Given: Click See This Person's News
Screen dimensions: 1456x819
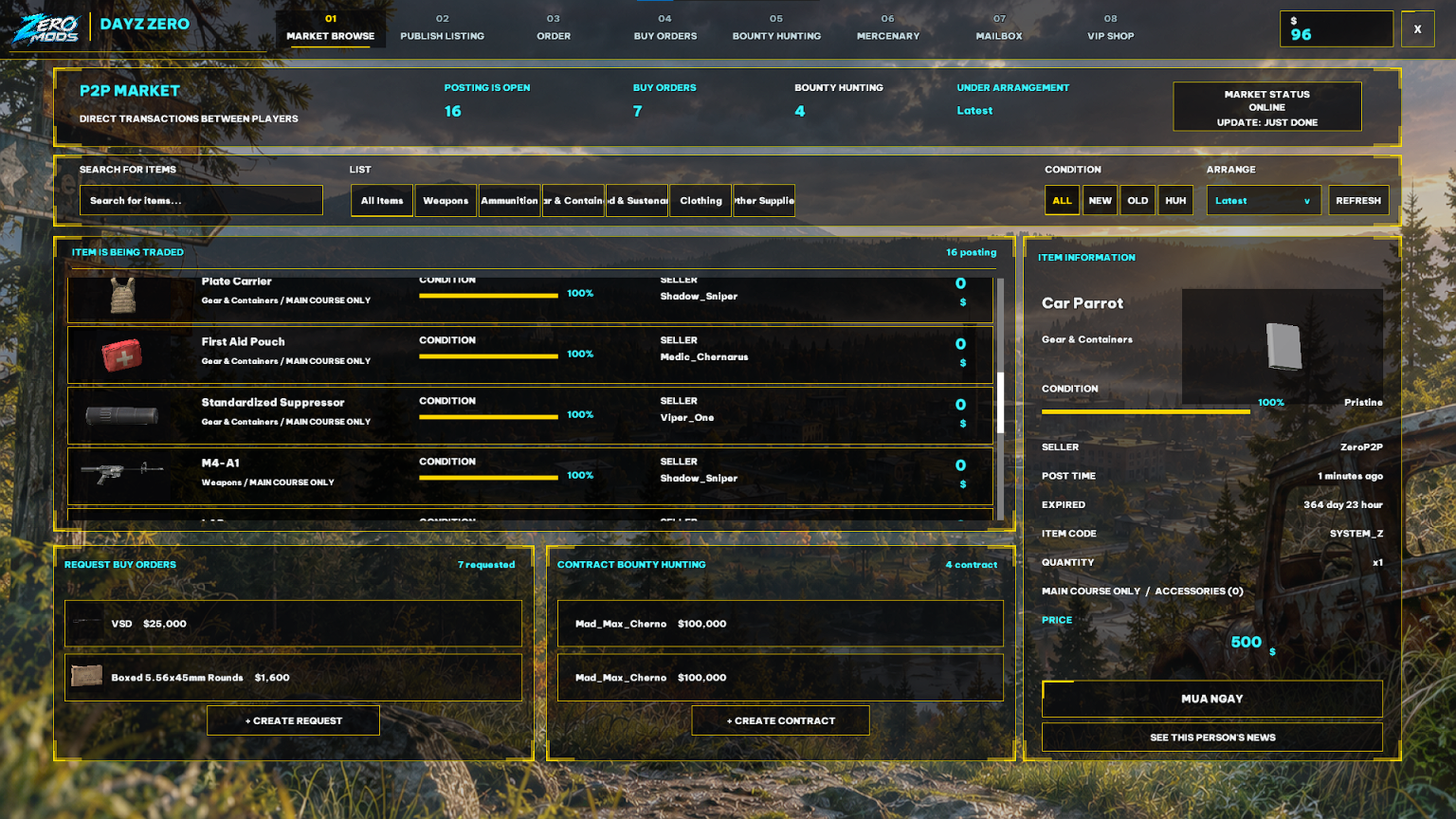Looking at the screenshot, I should [1211, 737].
